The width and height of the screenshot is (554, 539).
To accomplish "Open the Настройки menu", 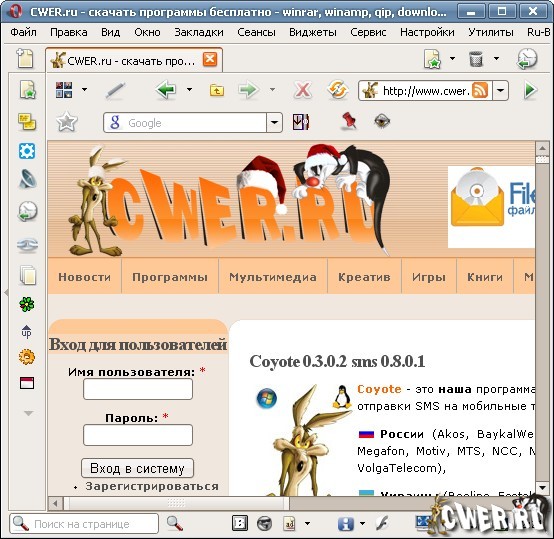I will point(427,32).
